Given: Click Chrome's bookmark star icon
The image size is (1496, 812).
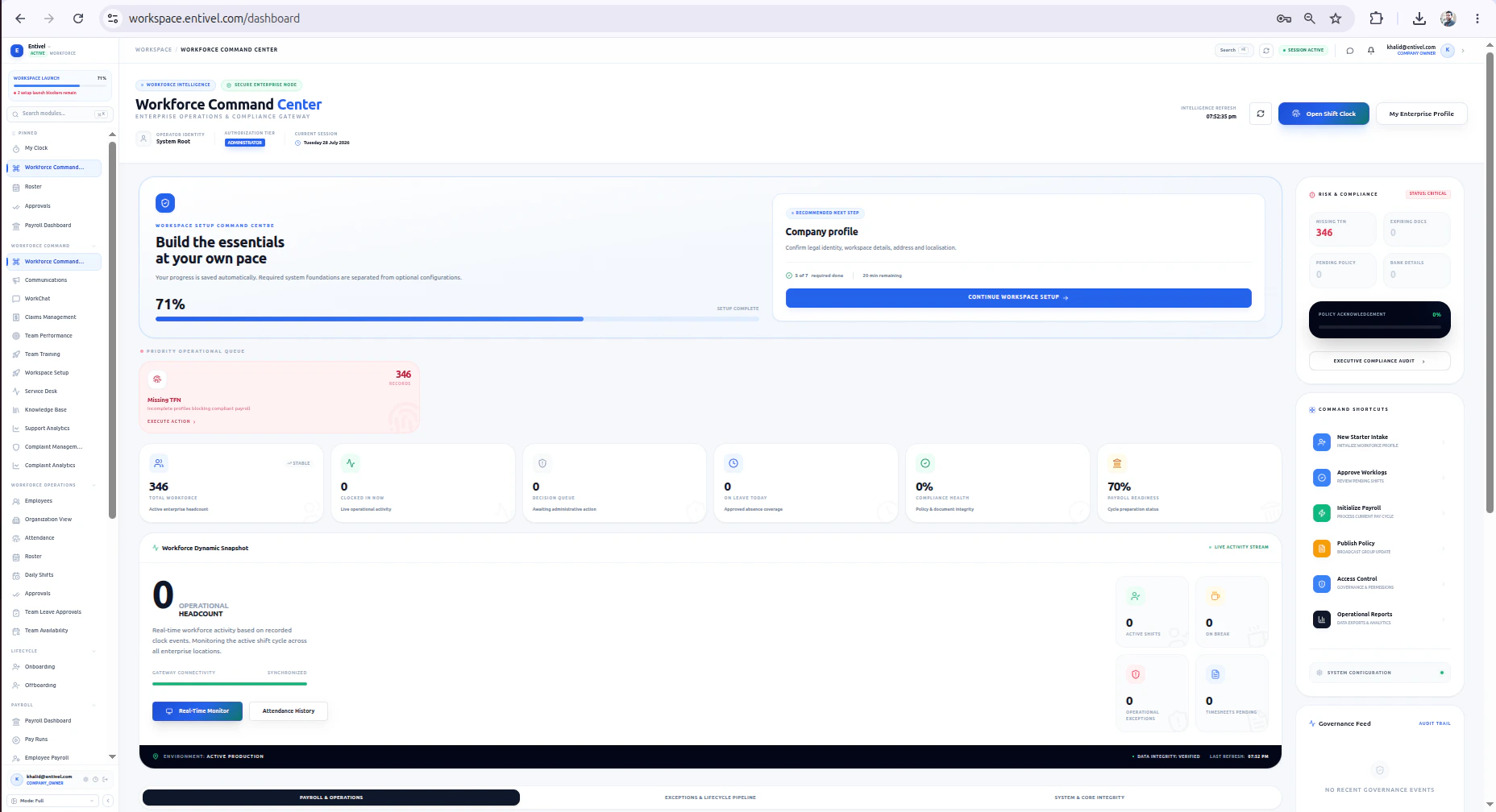Looking at the screenshot, I should [x=1336, y=19].
